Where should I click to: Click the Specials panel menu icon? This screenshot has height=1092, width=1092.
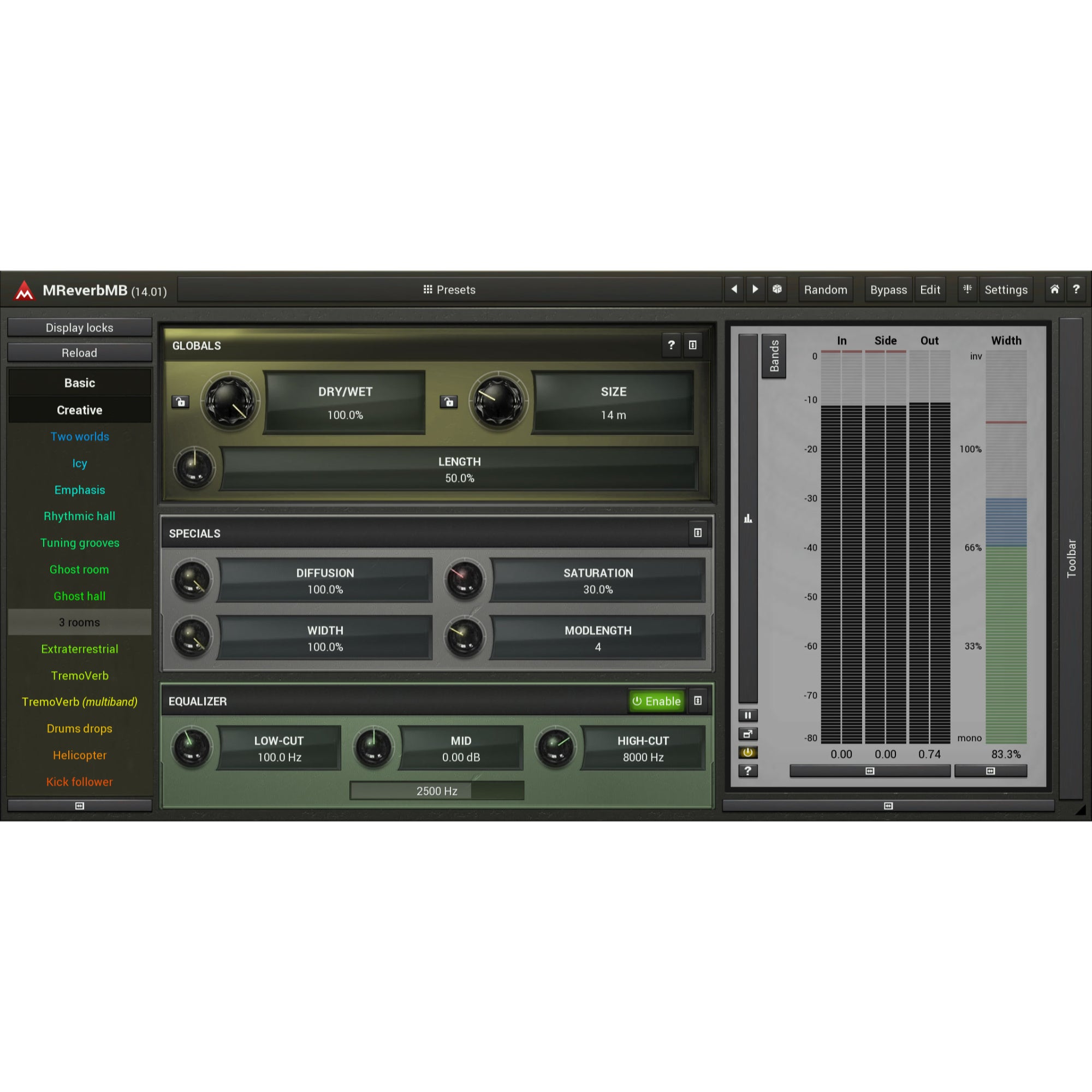click(x=697, y=533)
